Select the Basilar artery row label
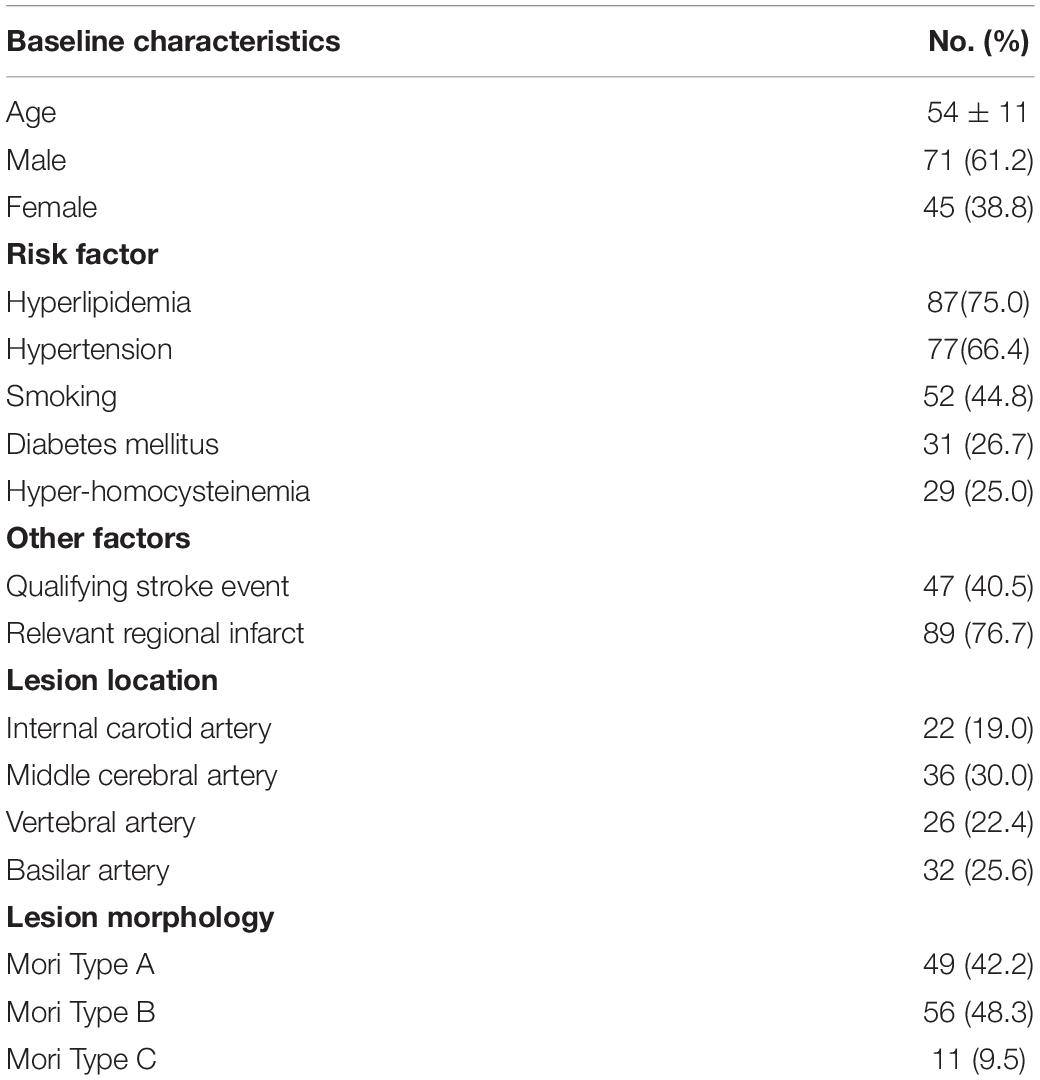This screenshot has width=1040, height=1080. [x=87, y=871]
